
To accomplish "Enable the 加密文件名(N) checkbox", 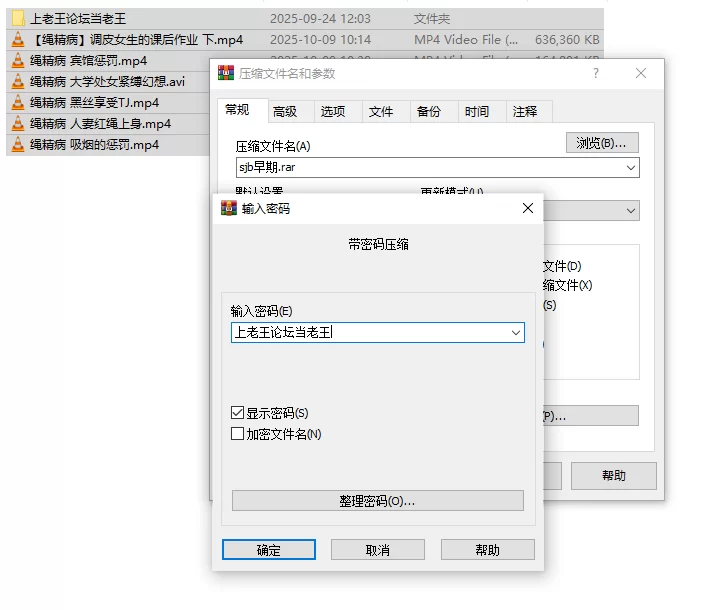I will (x=237, y=434).
